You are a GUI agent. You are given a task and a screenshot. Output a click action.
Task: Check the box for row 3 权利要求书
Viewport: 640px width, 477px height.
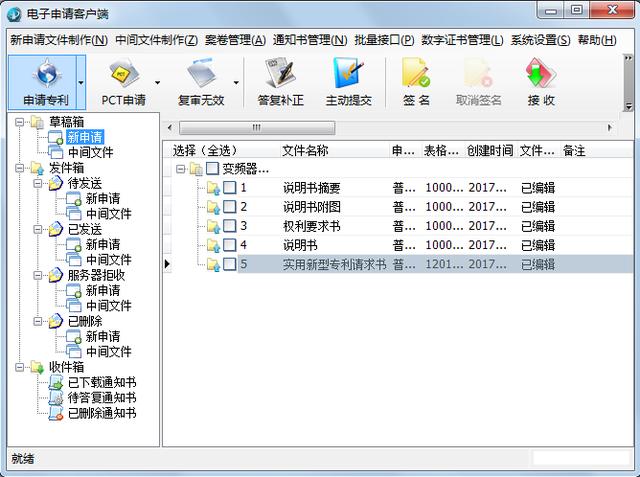(229, 226)
